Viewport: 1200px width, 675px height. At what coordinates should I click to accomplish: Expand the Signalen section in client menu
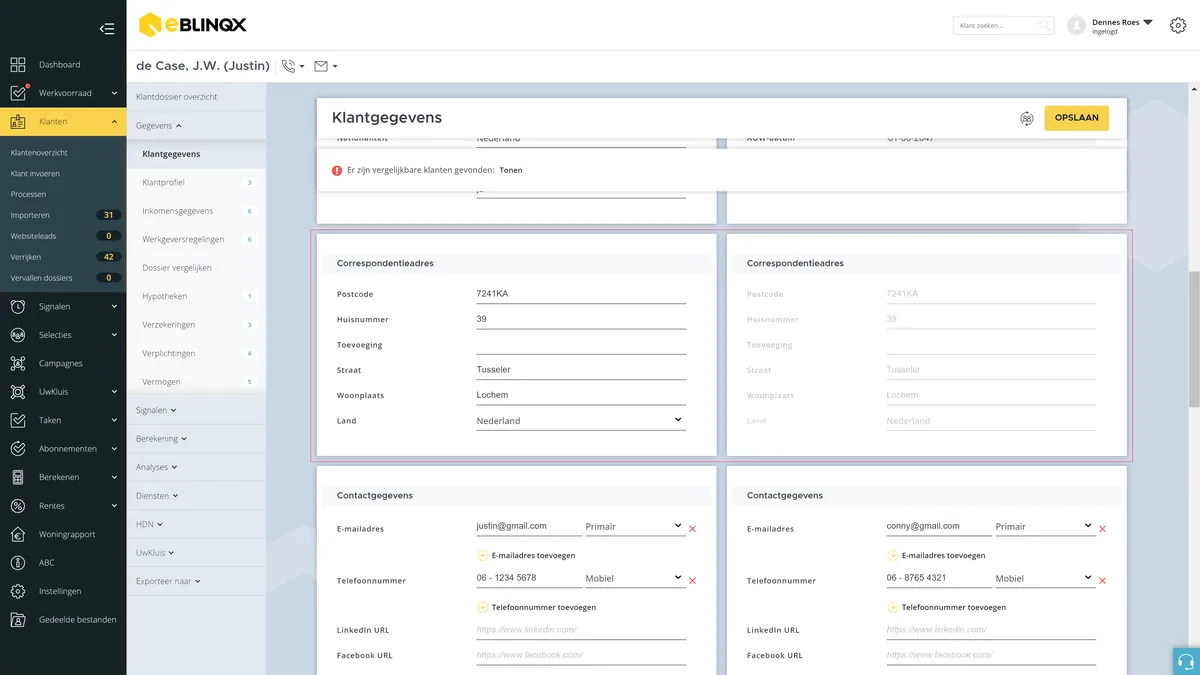(156, 410)
